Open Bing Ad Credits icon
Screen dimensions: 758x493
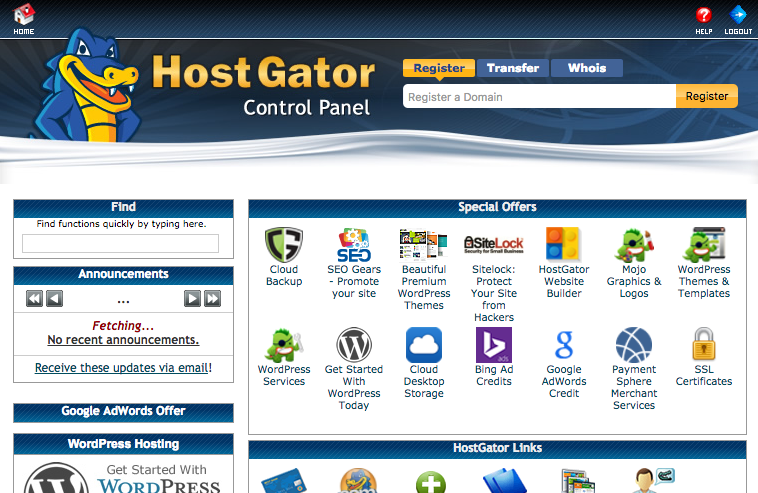point(494,345)
